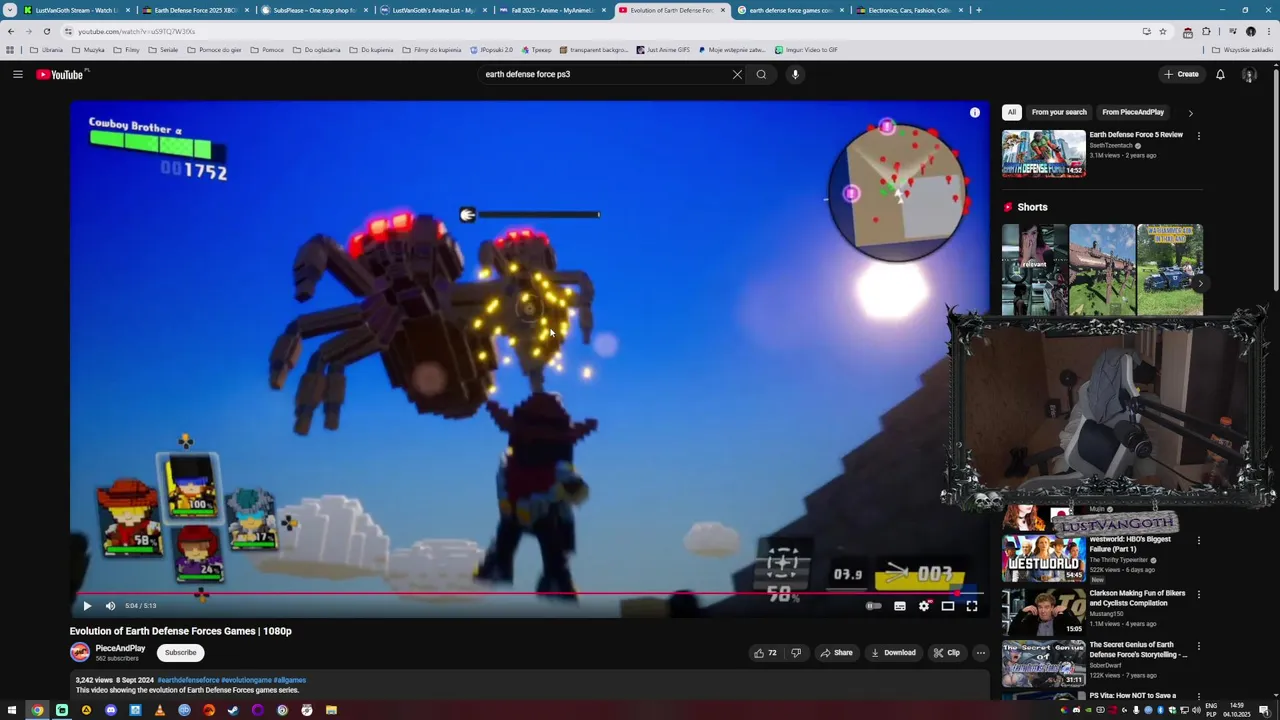Open the #evolutiongame hashtag

click(x=246, y=680)
